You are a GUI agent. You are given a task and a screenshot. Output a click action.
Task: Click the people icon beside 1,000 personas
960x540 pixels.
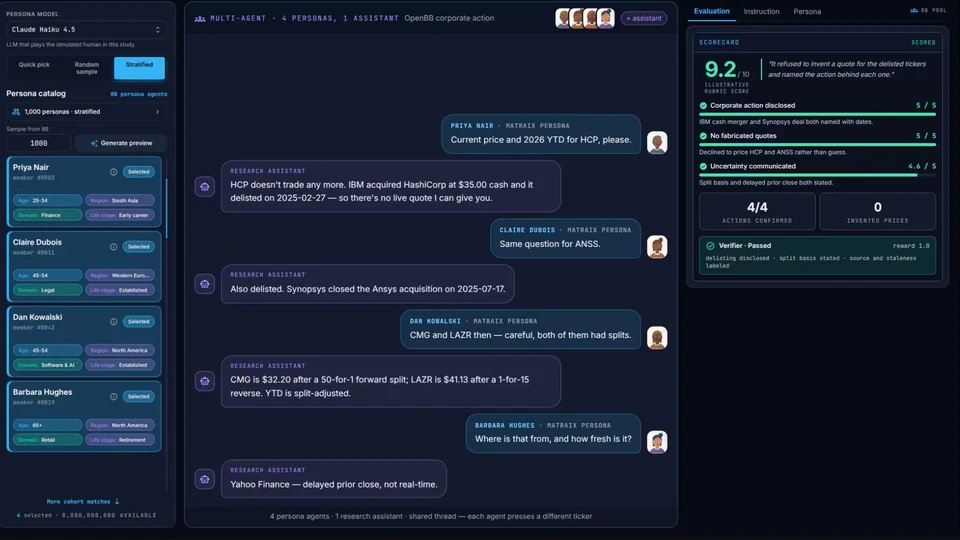[16, 112]
